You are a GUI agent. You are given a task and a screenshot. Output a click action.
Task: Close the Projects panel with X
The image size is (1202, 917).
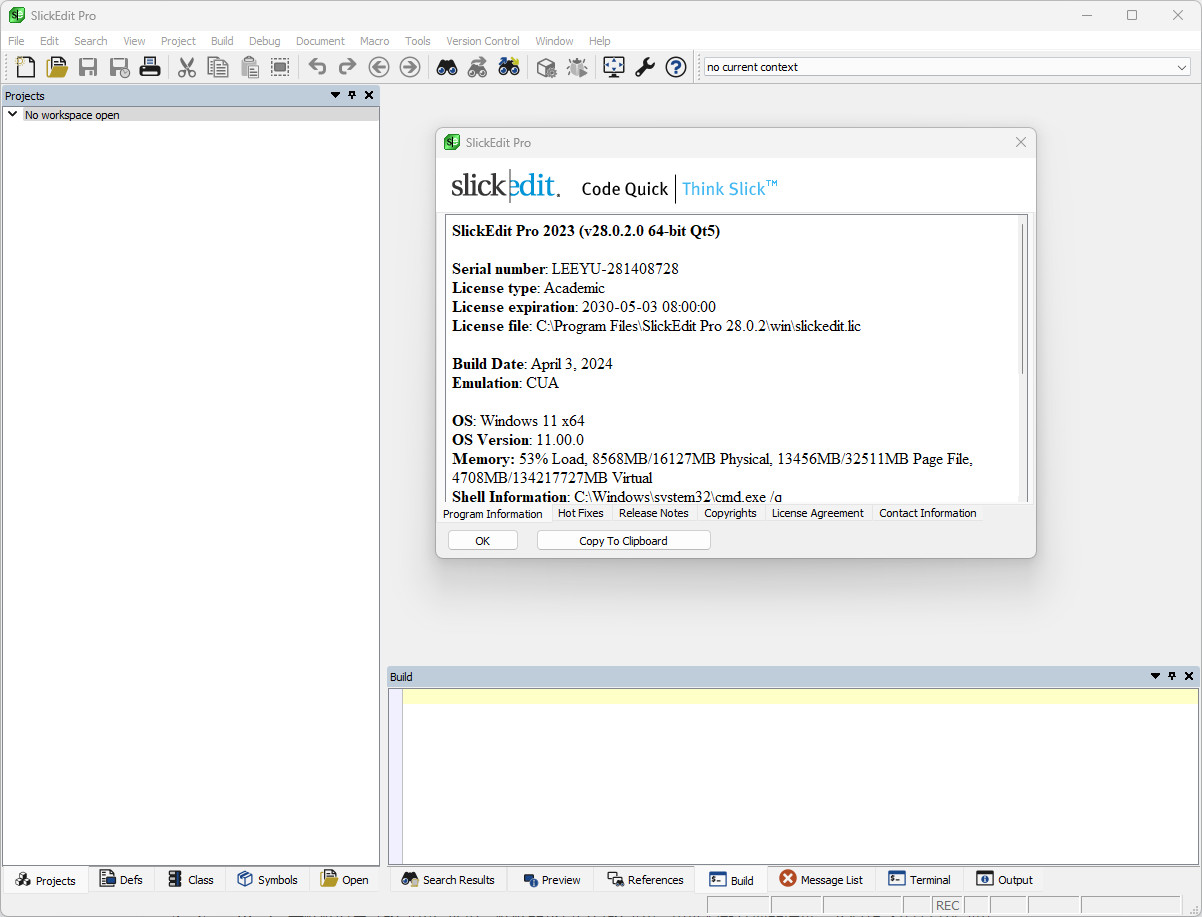coord(369,95)
